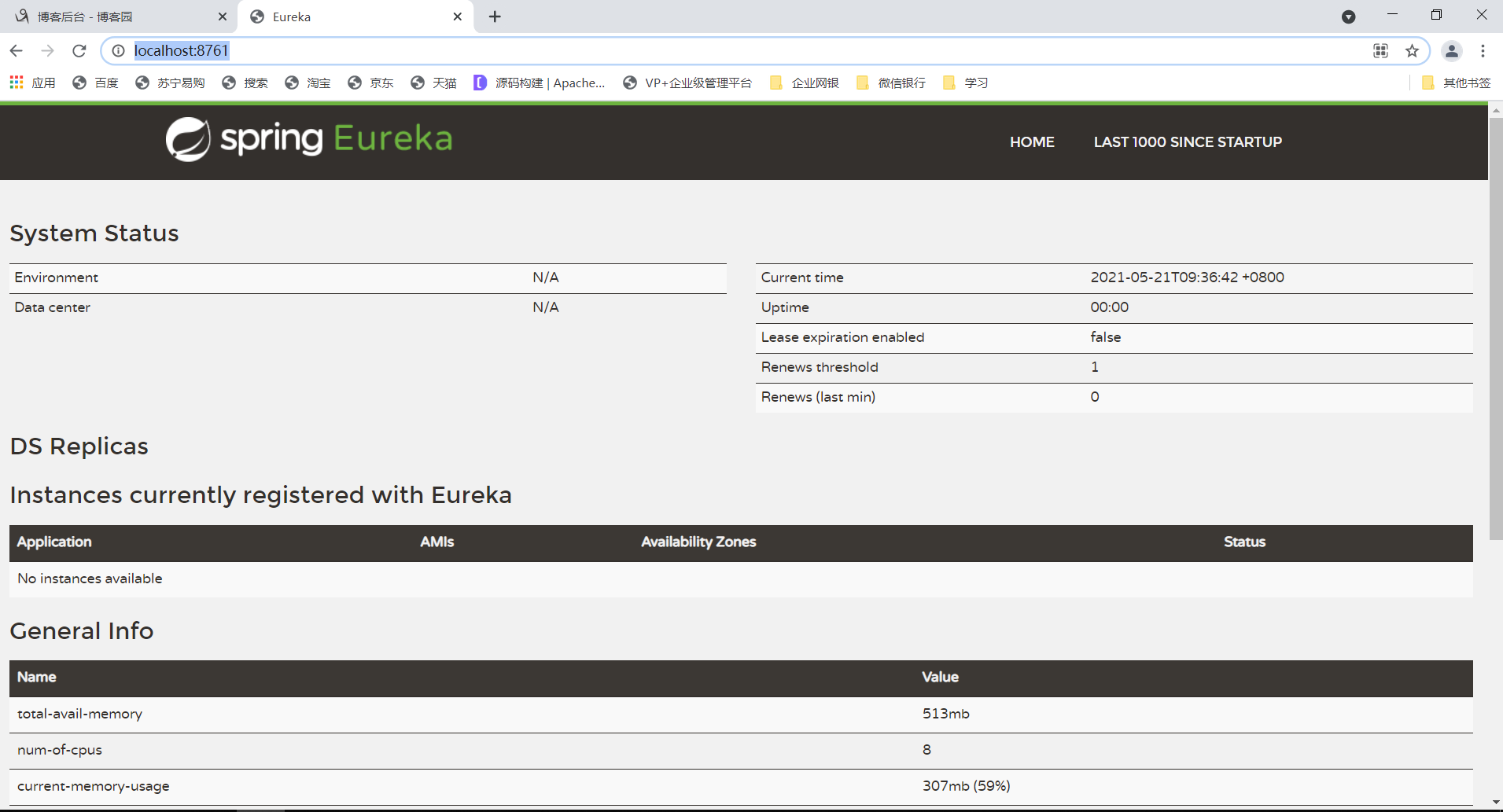Open the 搜索 bookmark
Image resolution: width=1503 pixels, height=812 pixels.
tap(245, 83)
